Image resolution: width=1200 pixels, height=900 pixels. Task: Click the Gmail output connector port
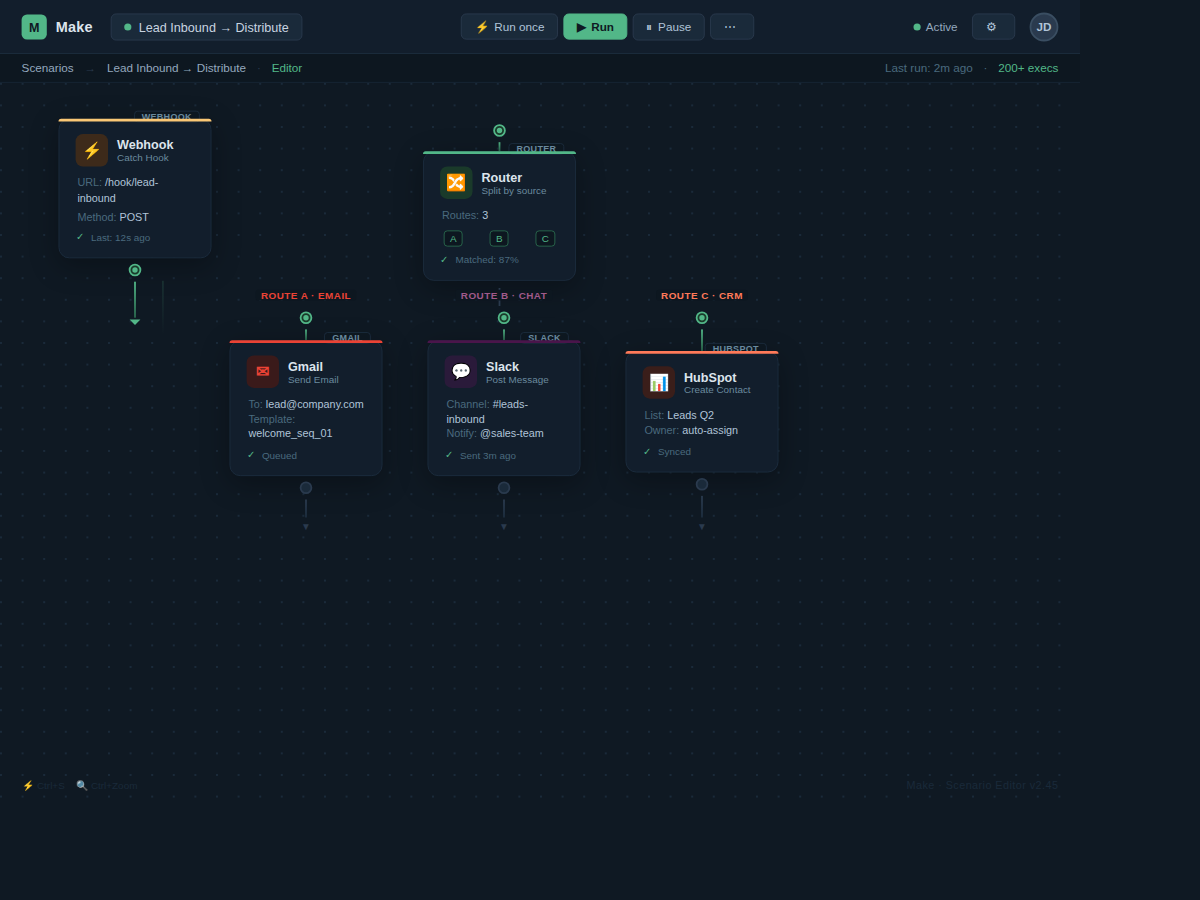pos(306,488)
